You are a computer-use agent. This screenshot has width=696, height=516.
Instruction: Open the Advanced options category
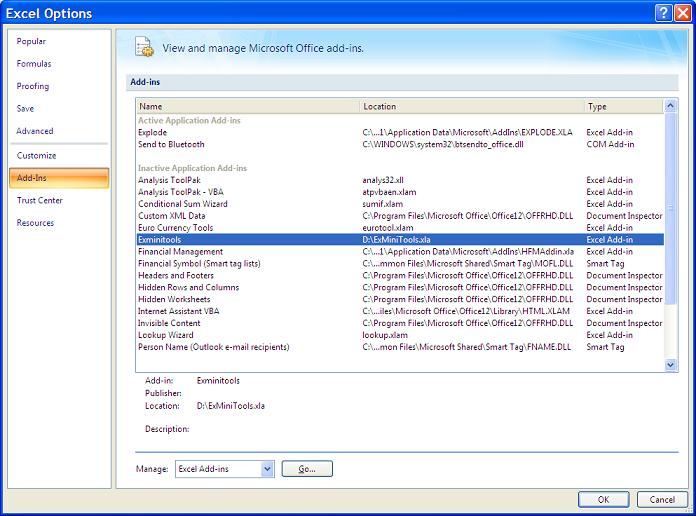(x=35, y=131)
